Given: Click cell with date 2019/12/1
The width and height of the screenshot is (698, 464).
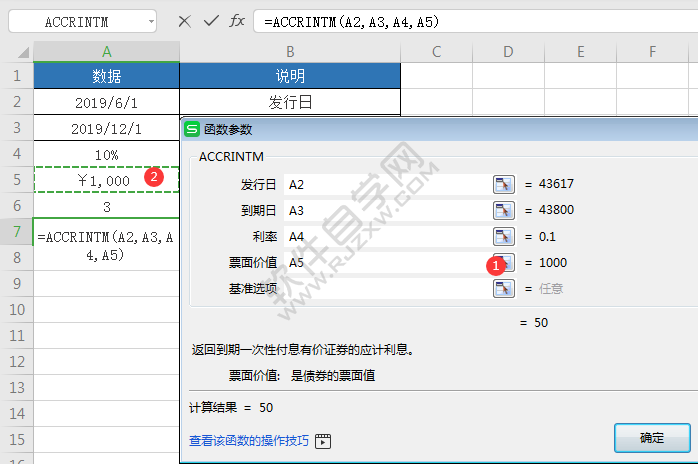Looking at the screenshot, I should pos(106,128).
